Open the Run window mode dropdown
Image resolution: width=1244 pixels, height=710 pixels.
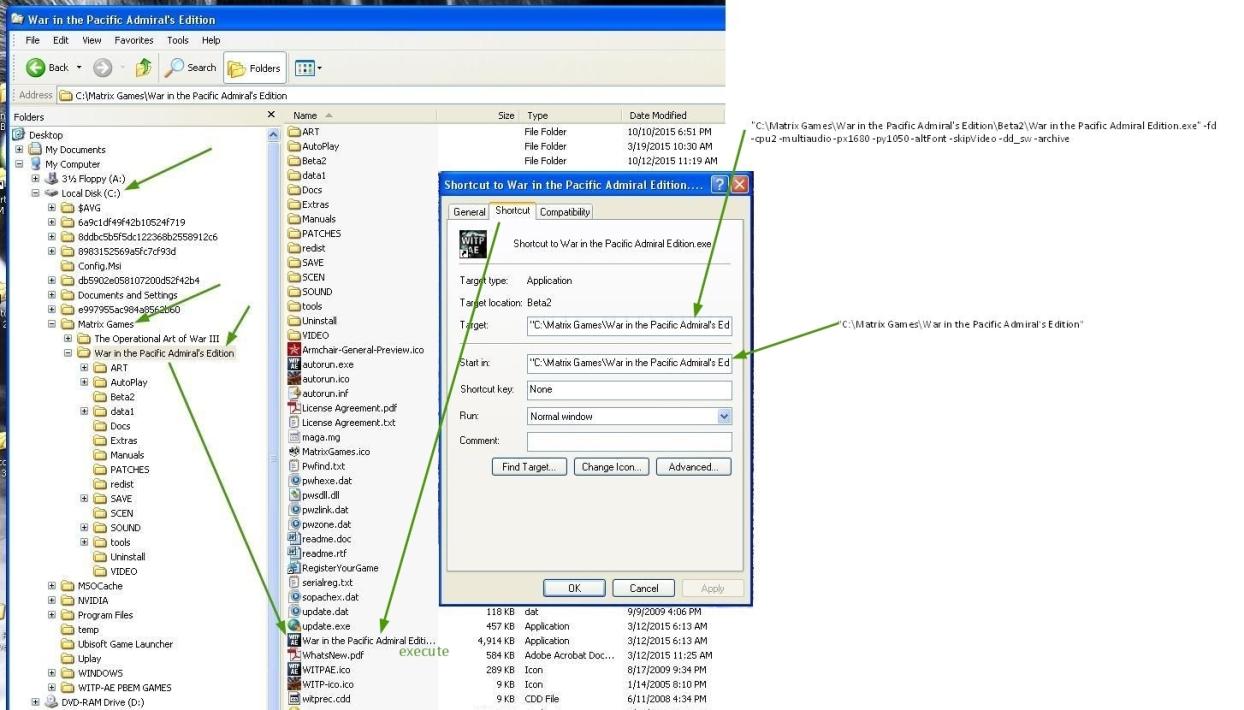(724, 416)
